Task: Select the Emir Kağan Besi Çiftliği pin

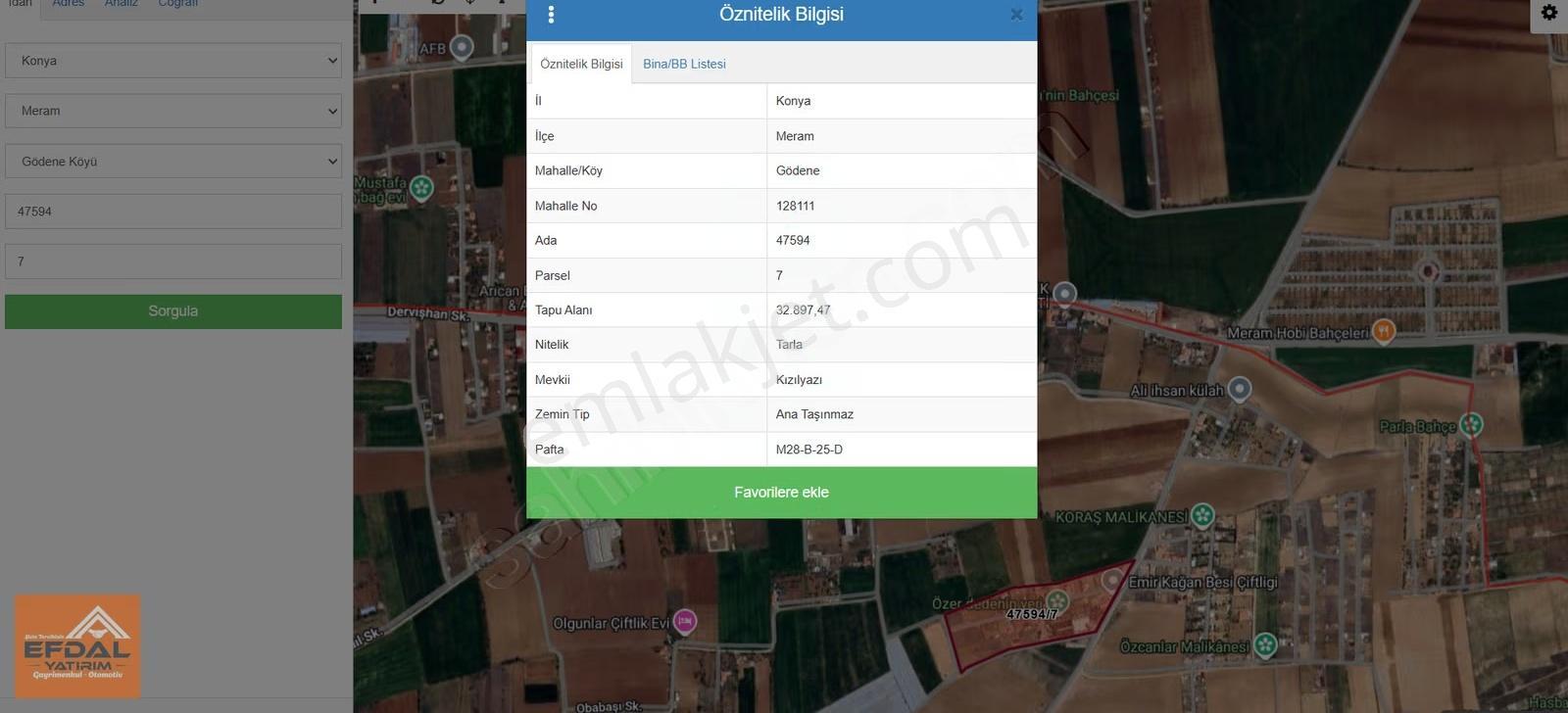Action: coord(1112,581)
